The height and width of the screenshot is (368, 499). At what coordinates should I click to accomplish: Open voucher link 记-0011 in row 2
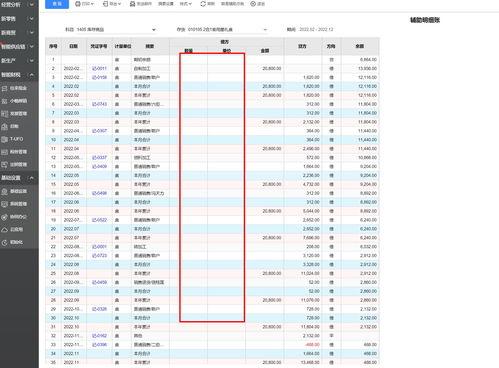coord(99,68)
